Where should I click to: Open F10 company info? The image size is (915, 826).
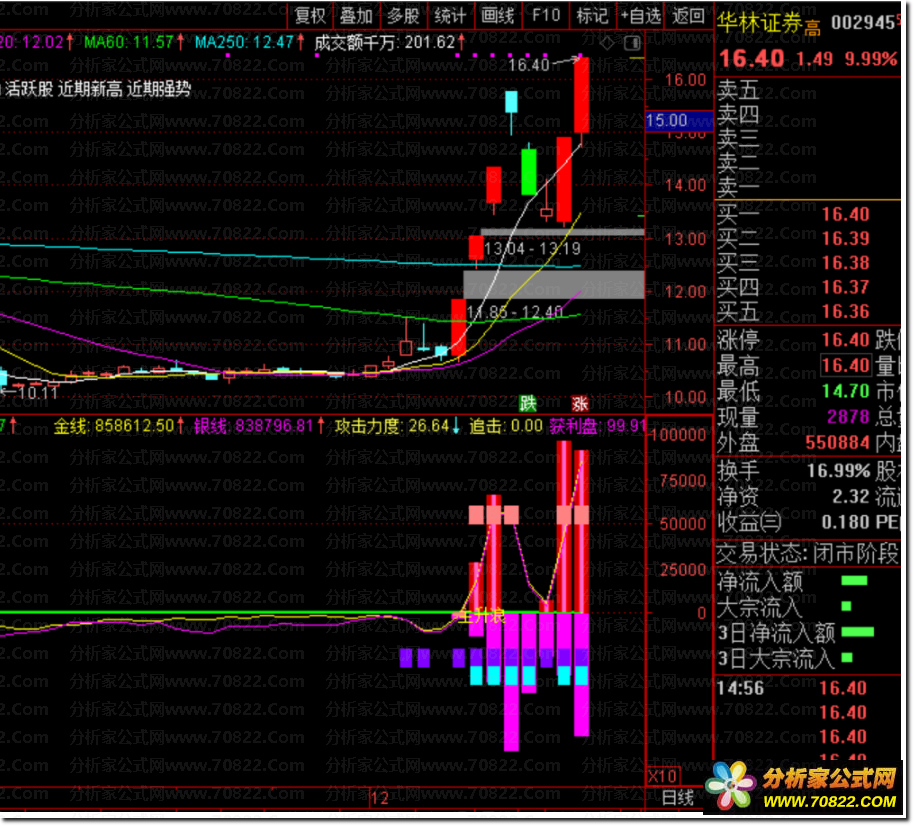[546, 16]
